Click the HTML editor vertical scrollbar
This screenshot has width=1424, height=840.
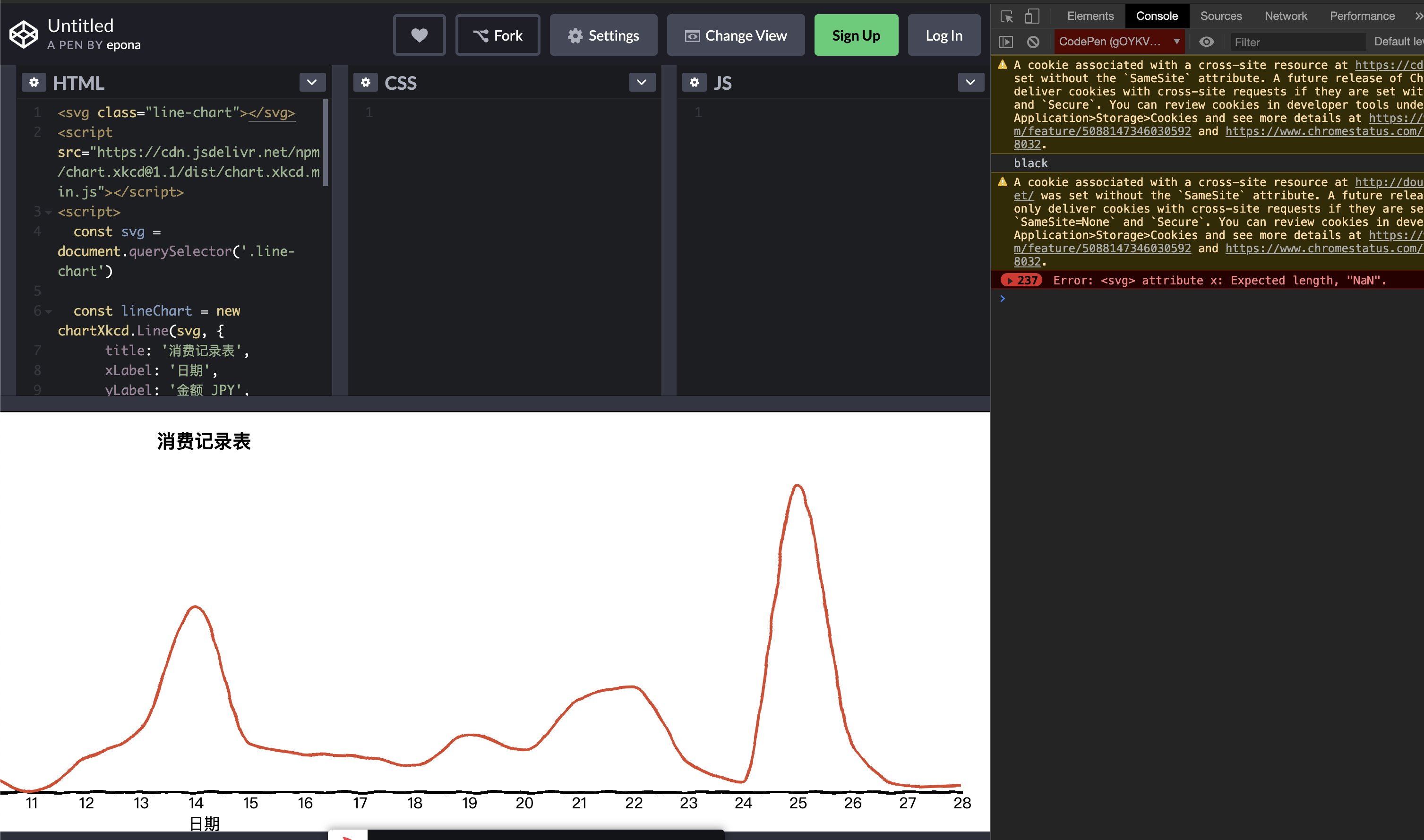pyautogui.click(x=326, y=143)
